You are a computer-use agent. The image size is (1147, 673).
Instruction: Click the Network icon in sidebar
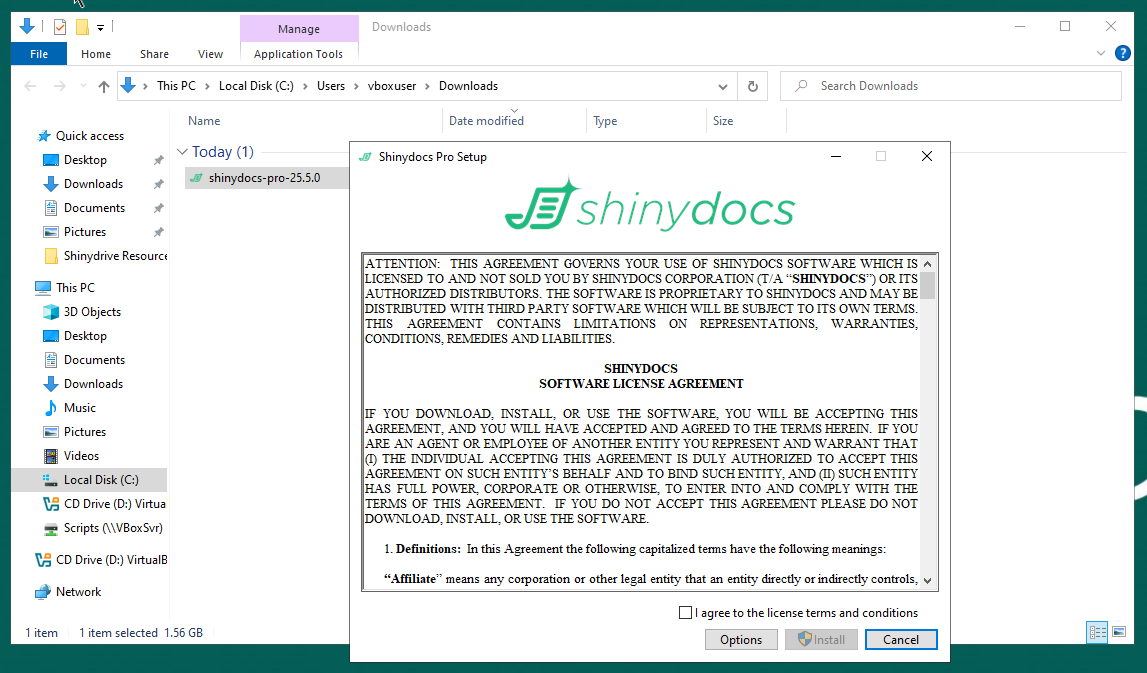click(43, 592)
